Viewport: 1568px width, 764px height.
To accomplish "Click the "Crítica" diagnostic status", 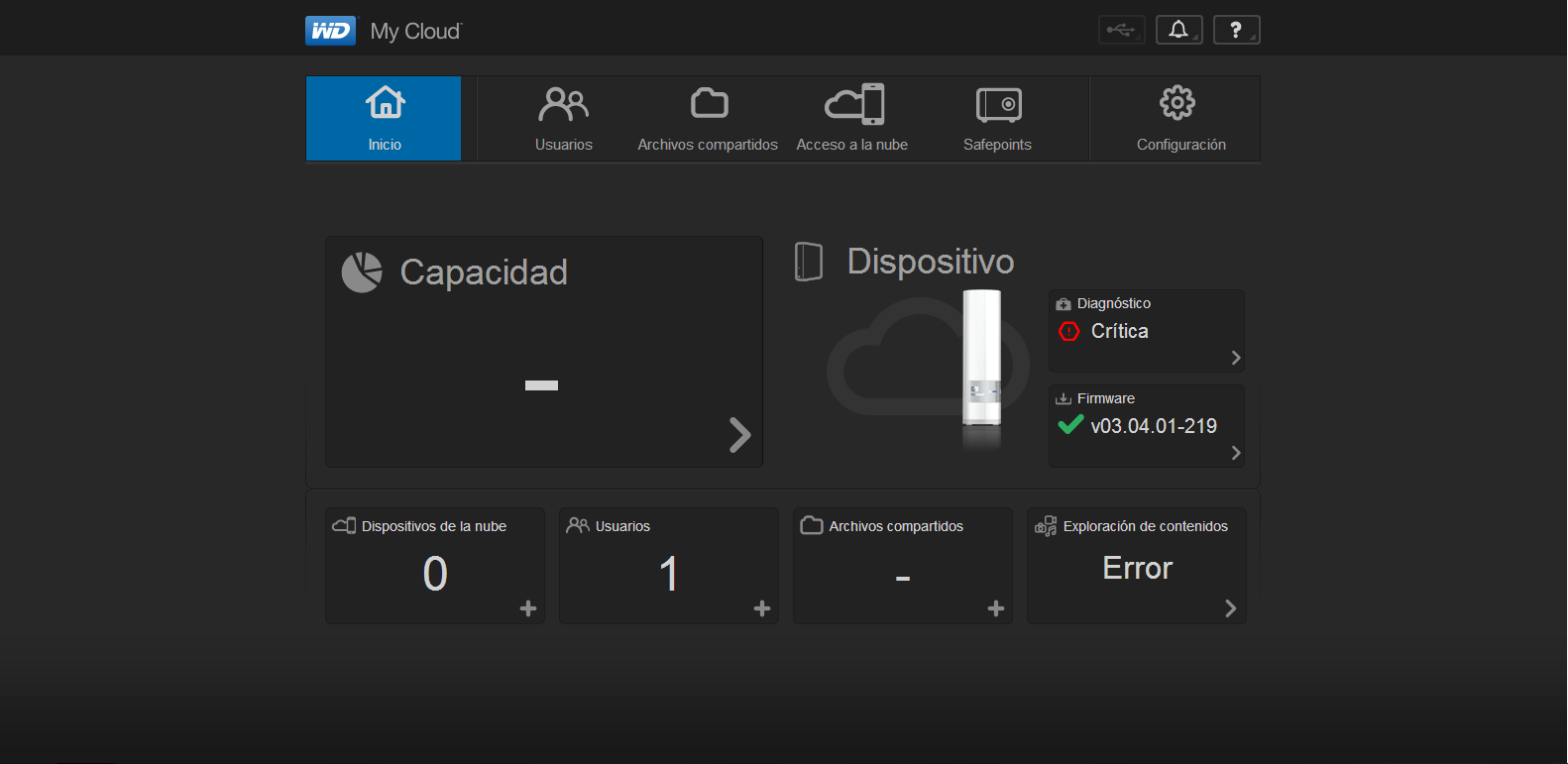I will (x=1120, y=331).
